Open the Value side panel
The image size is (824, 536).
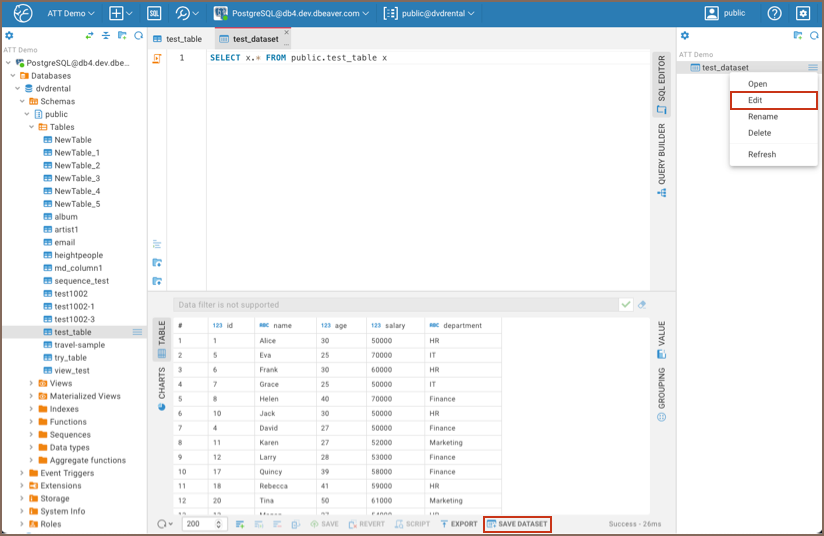tap(662, 340)
